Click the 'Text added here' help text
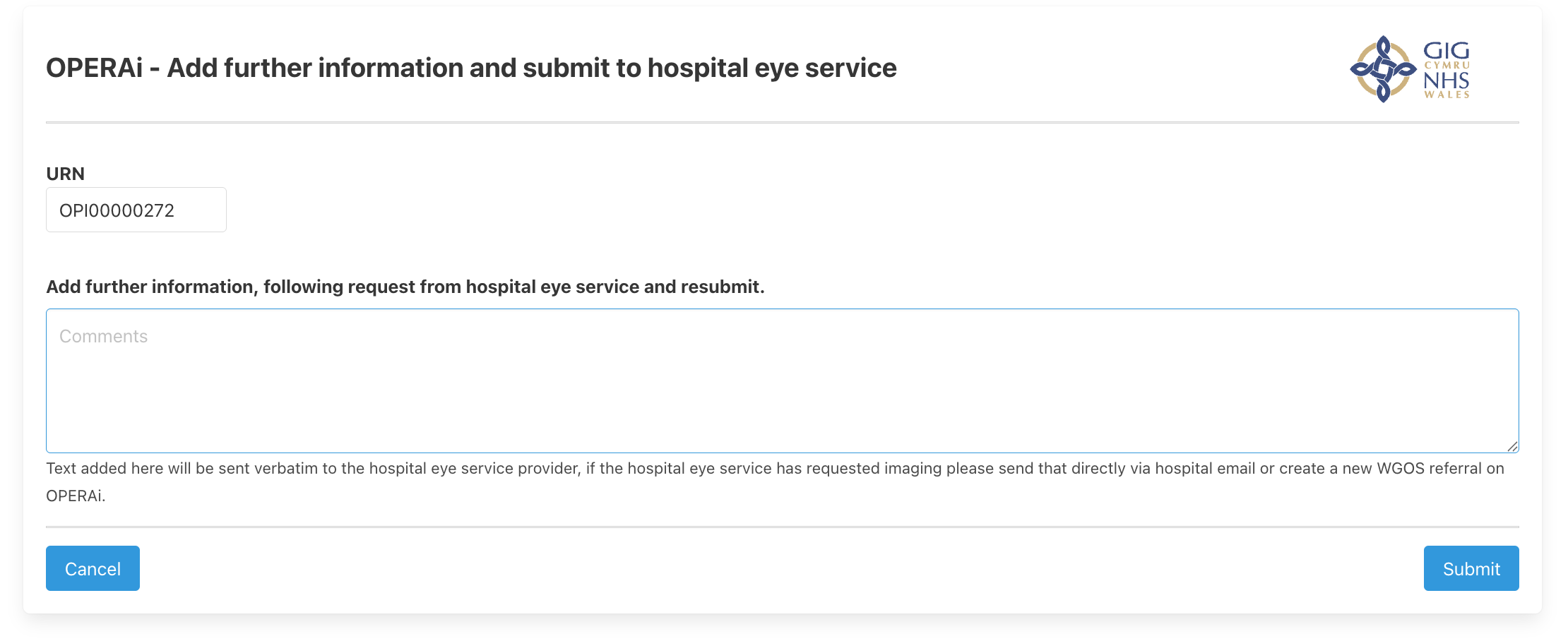 coord(775,481)
